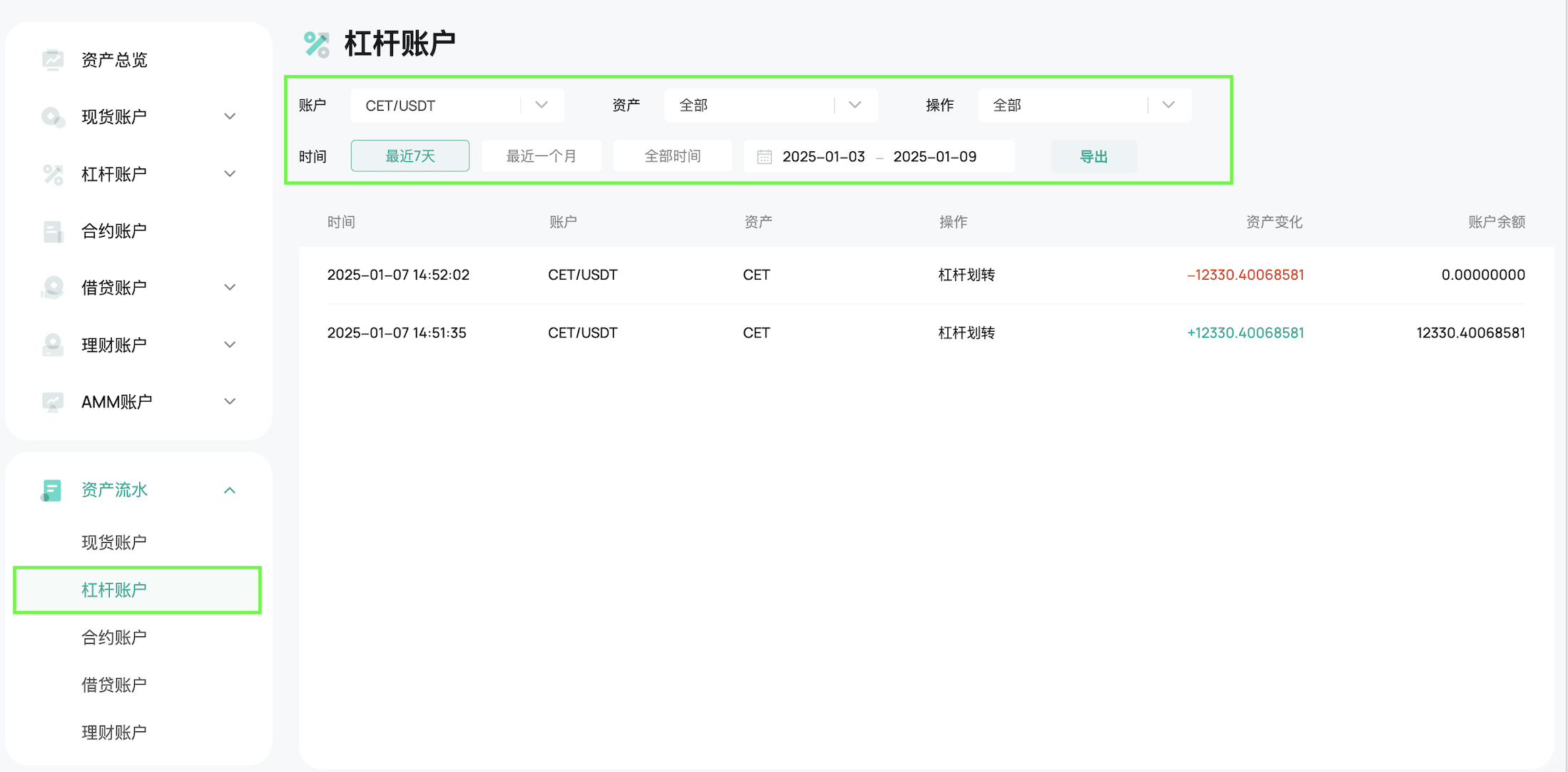The image size is (1568, 772).
Task: Click the 现货账户 sidebar icon
Action: coord(53,116)
